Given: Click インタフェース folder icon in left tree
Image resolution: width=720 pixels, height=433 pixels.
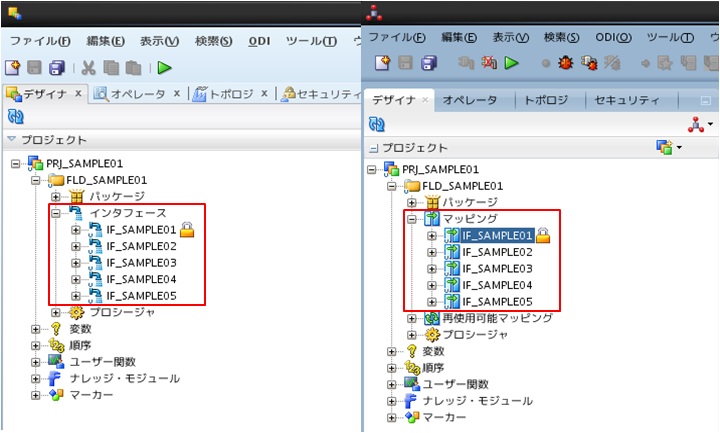Looking at the screenshot, I should click(x=76, y=212).
